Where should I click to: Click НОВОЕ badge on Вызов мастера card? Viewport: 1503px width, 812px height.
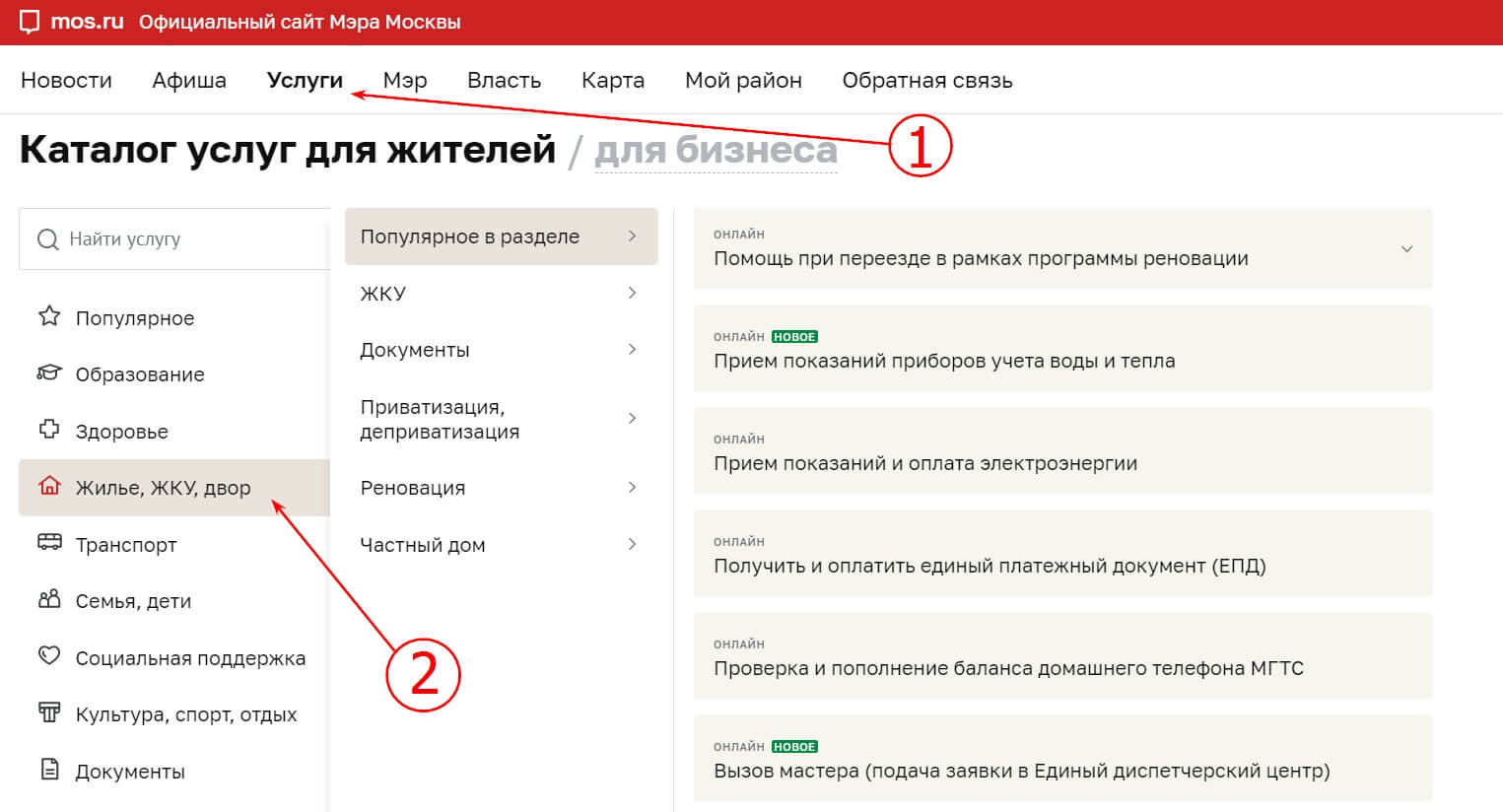(794, 747)
